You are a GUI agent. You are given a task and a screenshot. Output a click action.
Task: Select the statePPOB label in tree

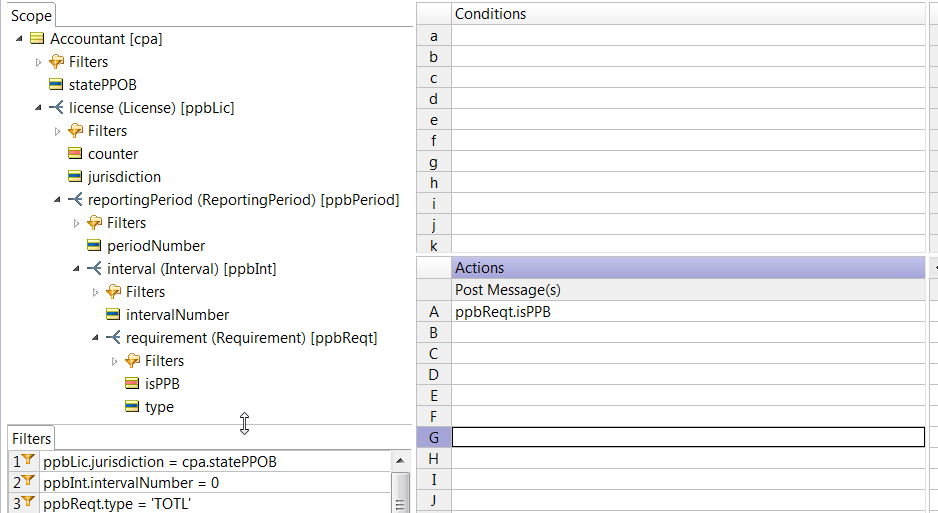[x=103, y=85]
